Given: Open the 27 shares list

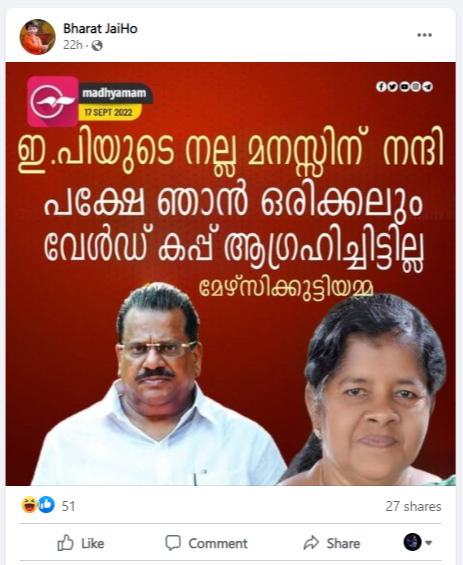Looking at the screenshot, I should [x=413, y=506].
